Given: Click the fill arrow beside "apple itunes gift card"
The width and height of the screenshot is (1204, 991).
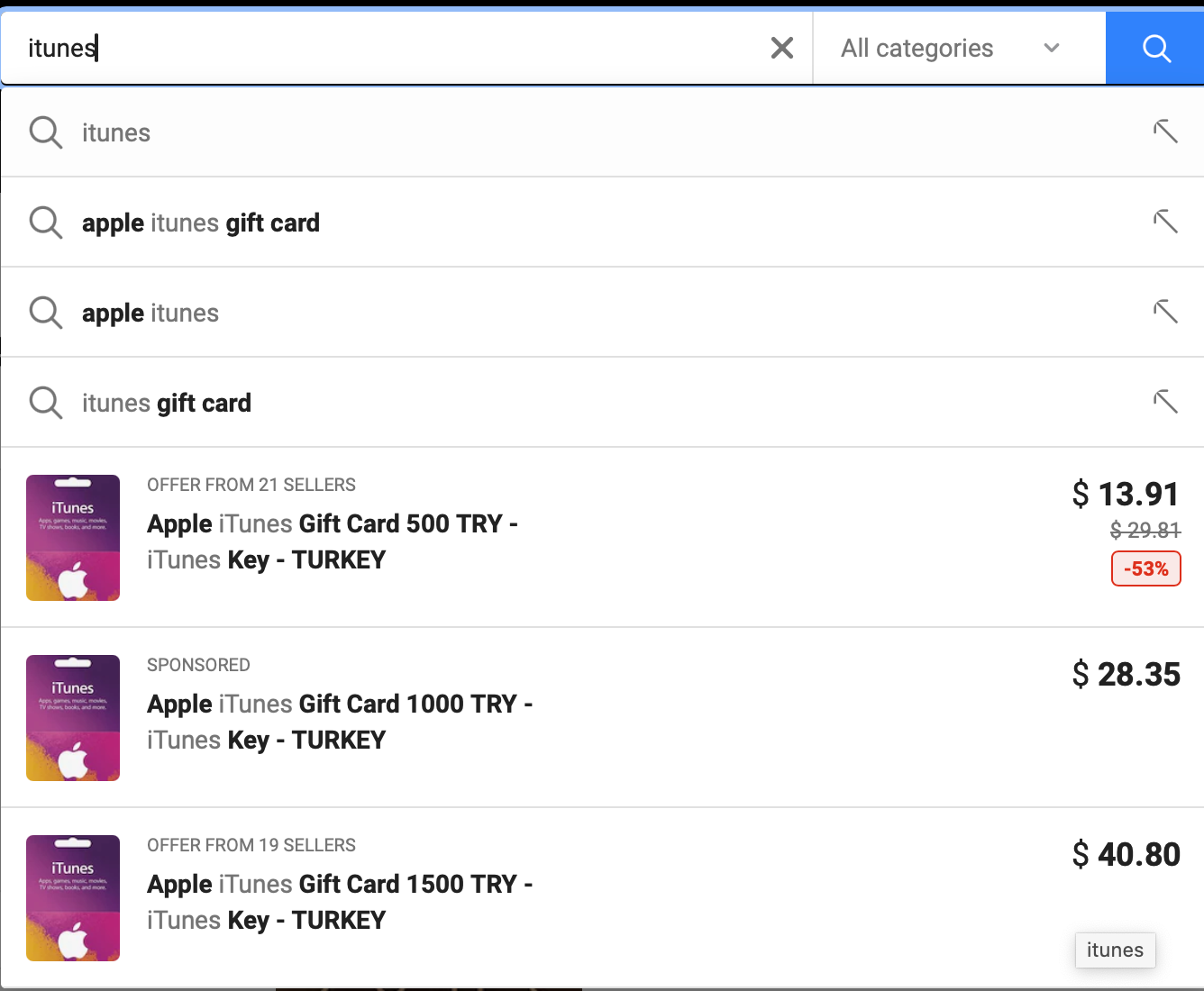Looking at the screenshot, I should (1165, 222).
